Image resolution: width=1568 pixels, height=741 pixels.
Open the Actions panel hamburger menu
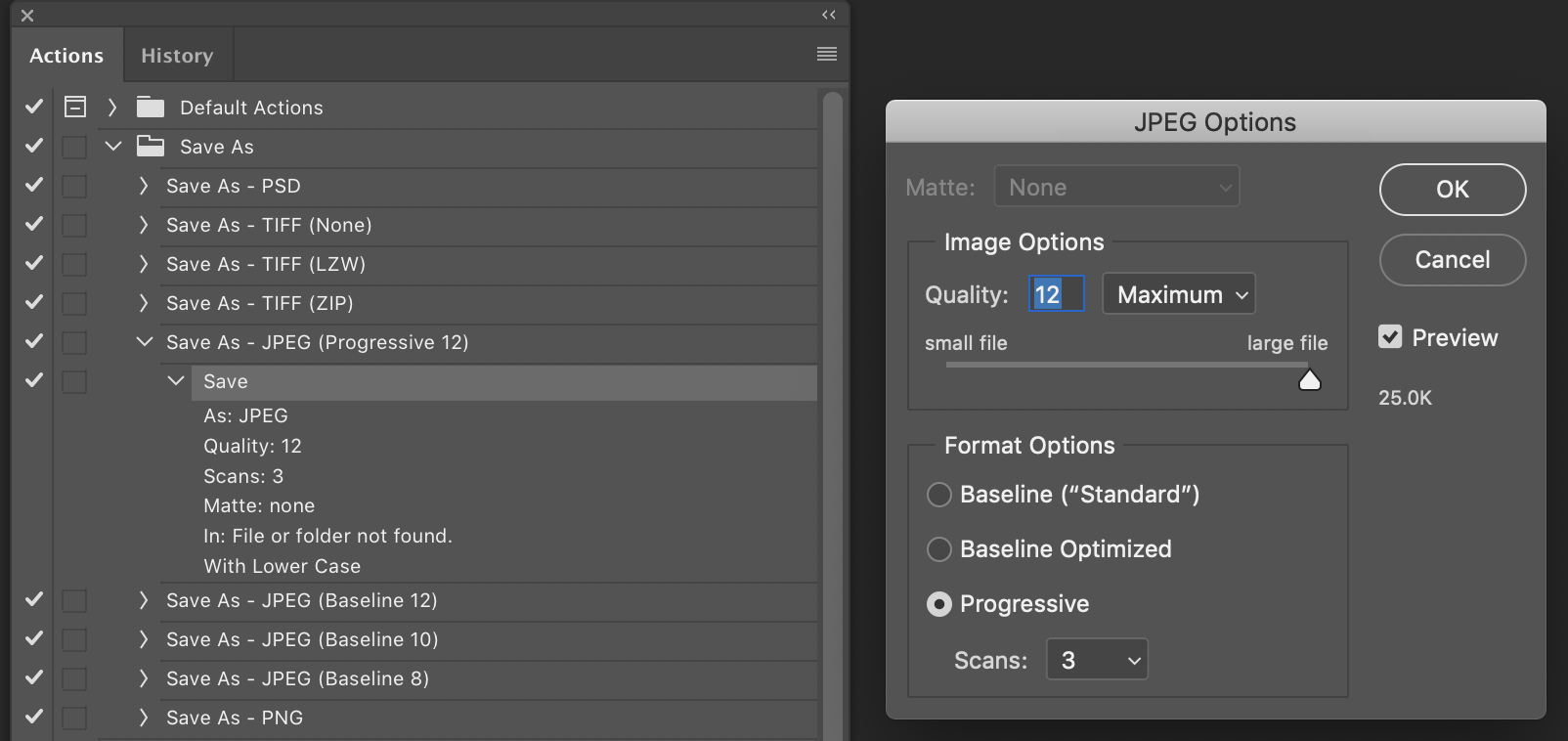click(827, 54)
